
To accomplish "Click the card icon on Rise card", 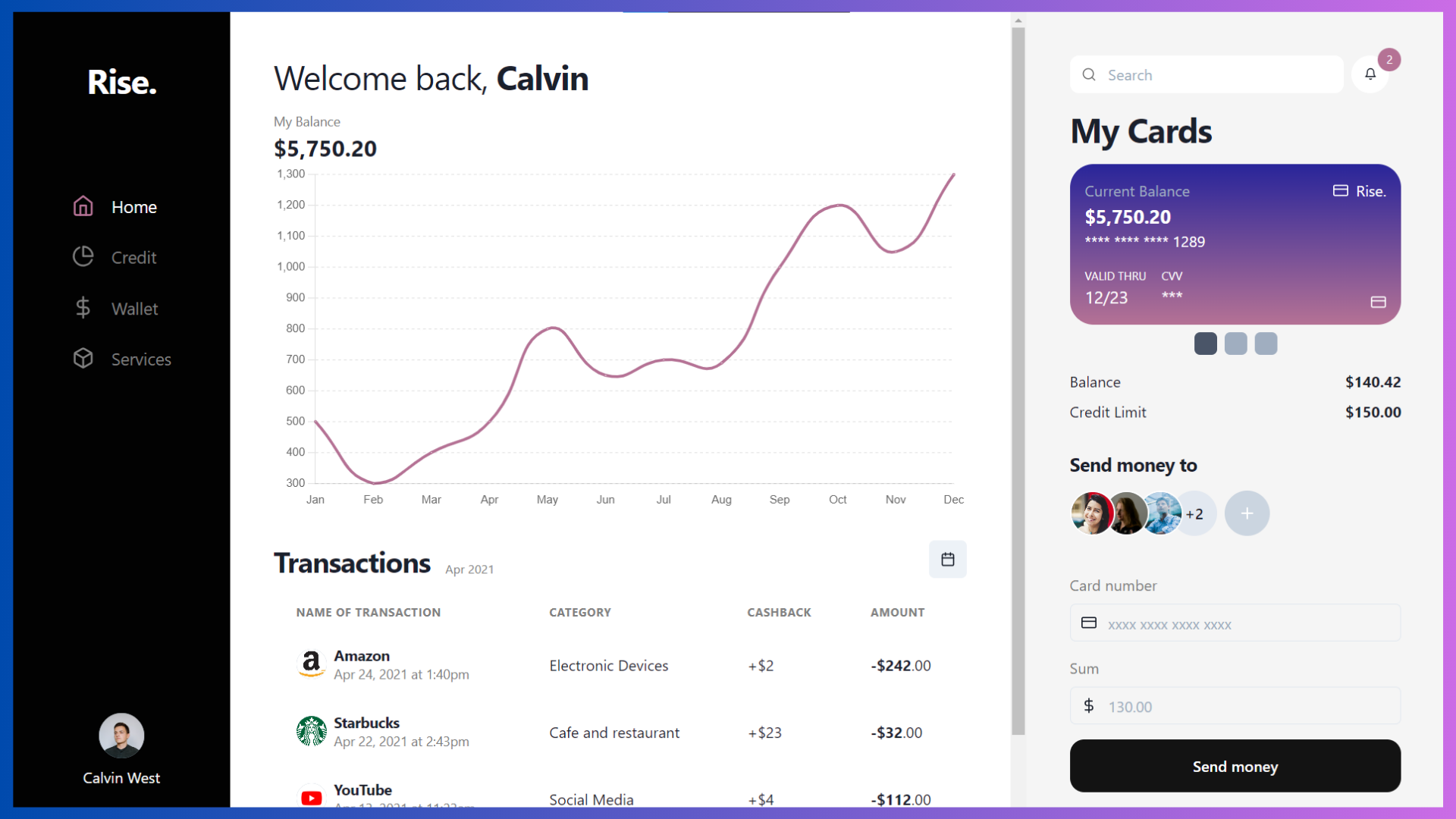I will pyautogui.click(x=1340, y=190).
